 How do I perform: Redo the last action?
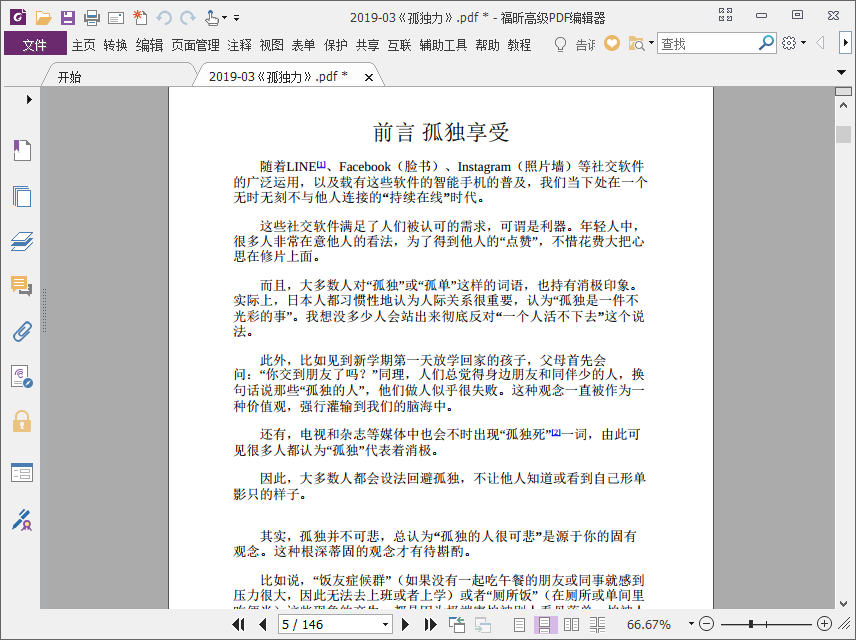click(188, 18)
